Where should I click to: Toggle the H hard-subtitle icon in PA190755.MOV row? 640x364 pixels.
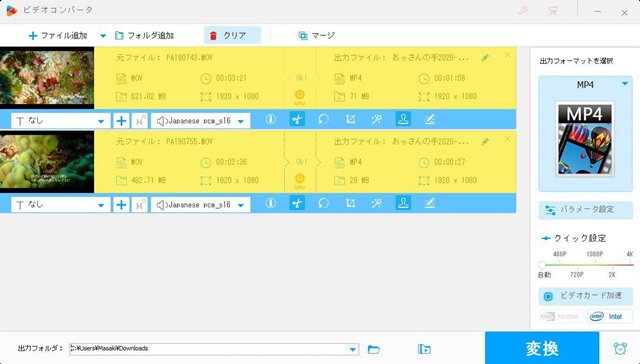coord(139,205)
